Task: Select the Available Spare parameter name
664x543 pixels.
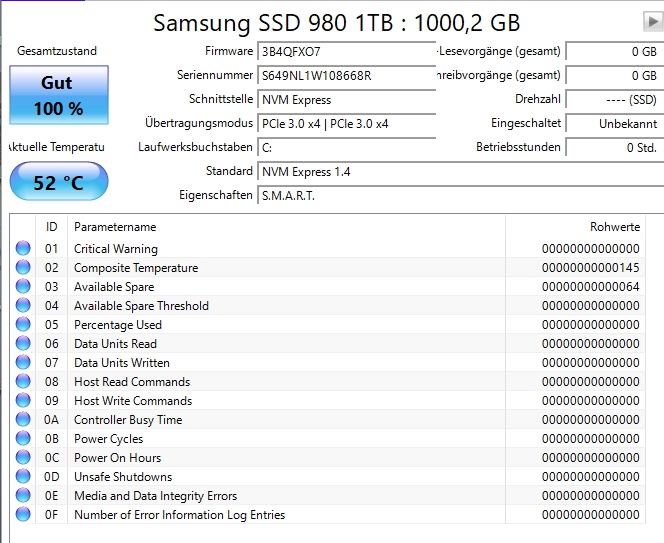Action: point(114,287)
